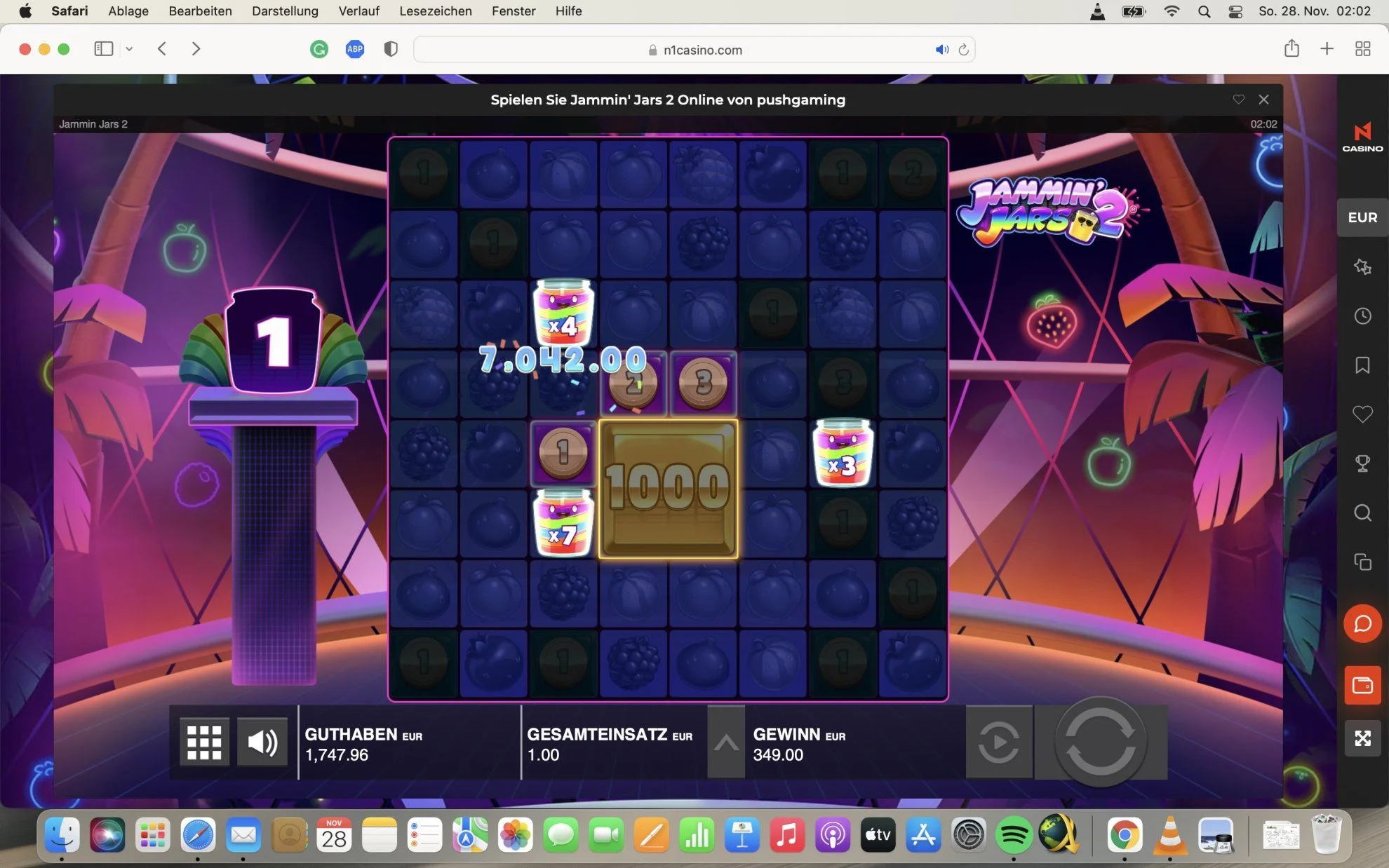
Task: Open the EUR currency selector
Action: [1362, 217]
